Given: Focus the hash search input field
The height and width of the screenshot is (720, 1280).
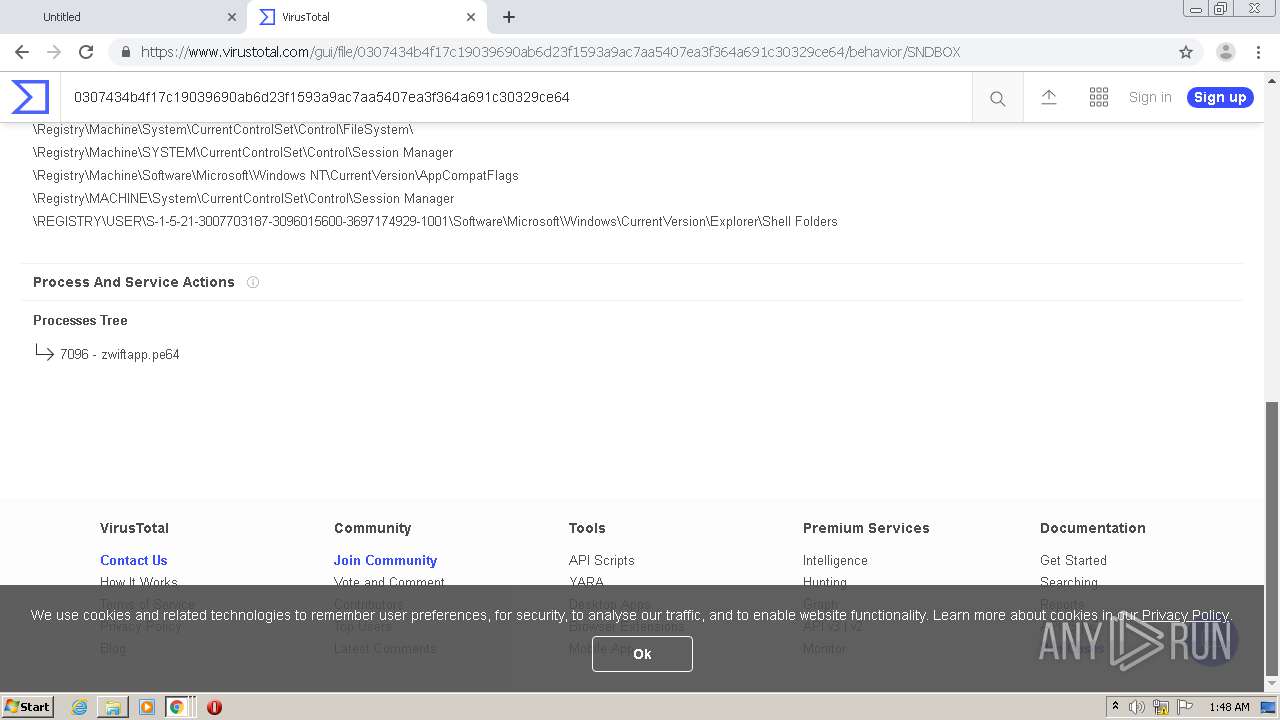Looking at the screenshot, I should coord(516,97).
